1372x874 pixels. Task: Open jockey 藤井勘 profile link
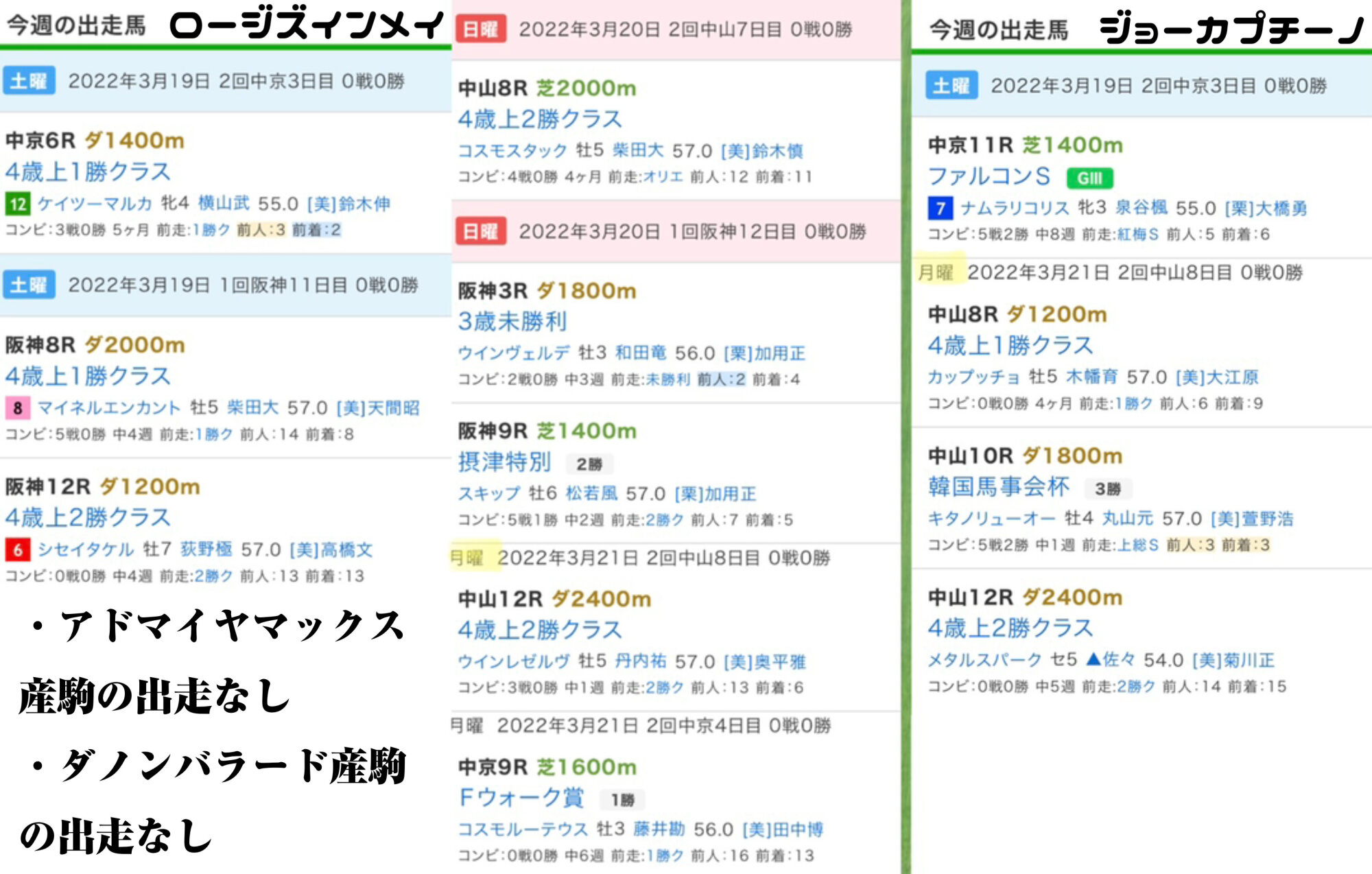point(659,829)
